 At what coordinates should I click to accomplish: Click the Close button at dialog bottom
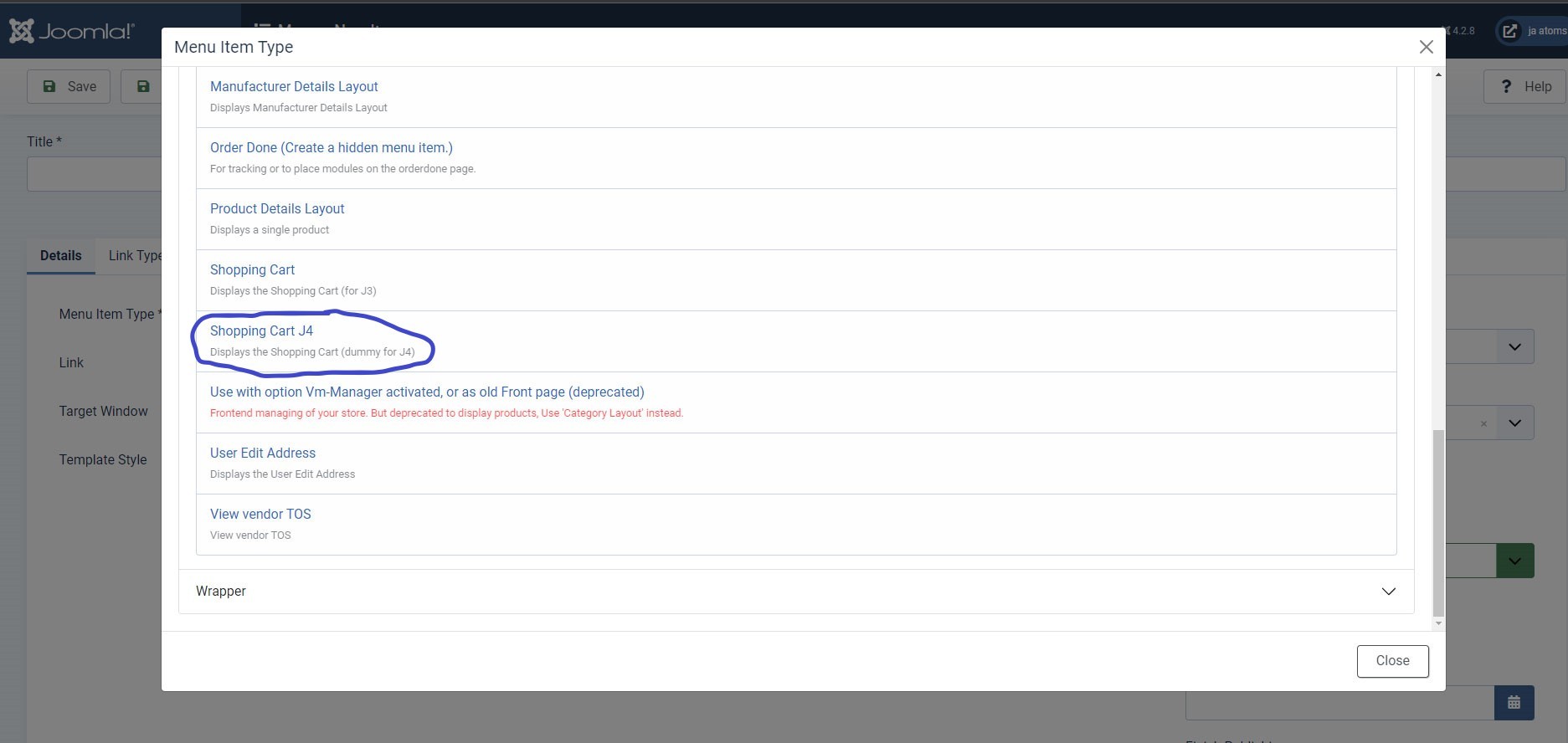click(x=1392, y=661)
